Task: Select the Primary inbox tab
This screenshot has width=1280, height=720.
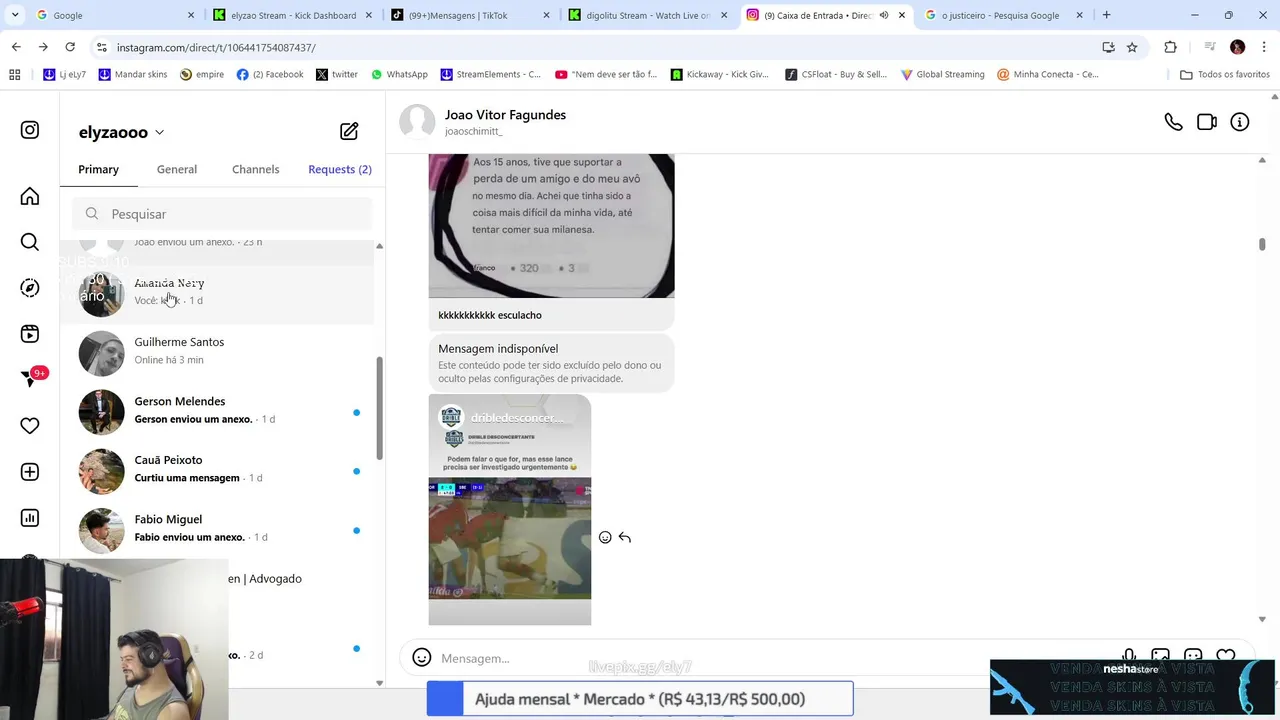Action: 98,169
